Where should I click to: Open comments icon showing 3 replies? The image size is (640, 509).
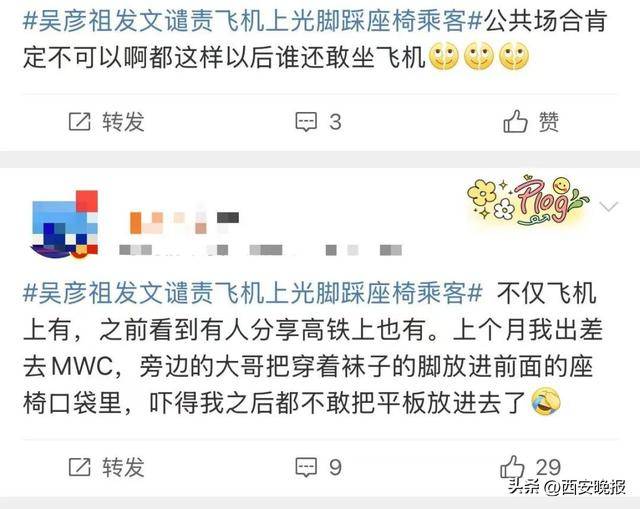(x=306, y=122)
